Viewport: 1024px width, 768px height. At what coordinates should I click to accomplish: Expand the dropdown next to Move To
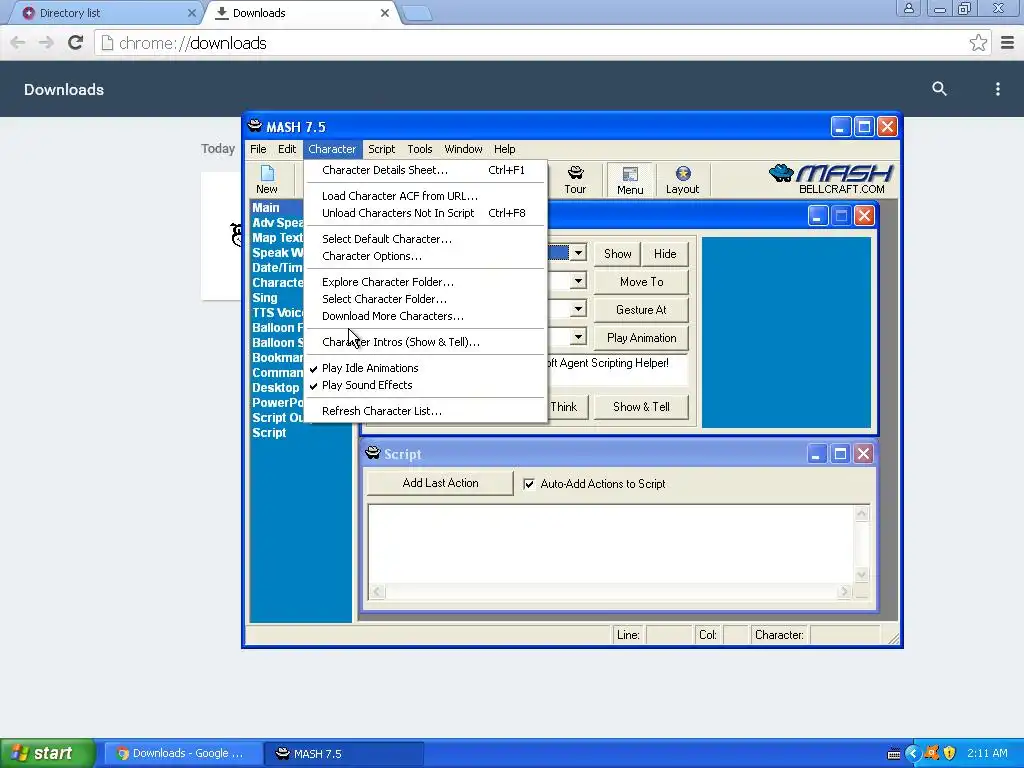click(578, 281)
